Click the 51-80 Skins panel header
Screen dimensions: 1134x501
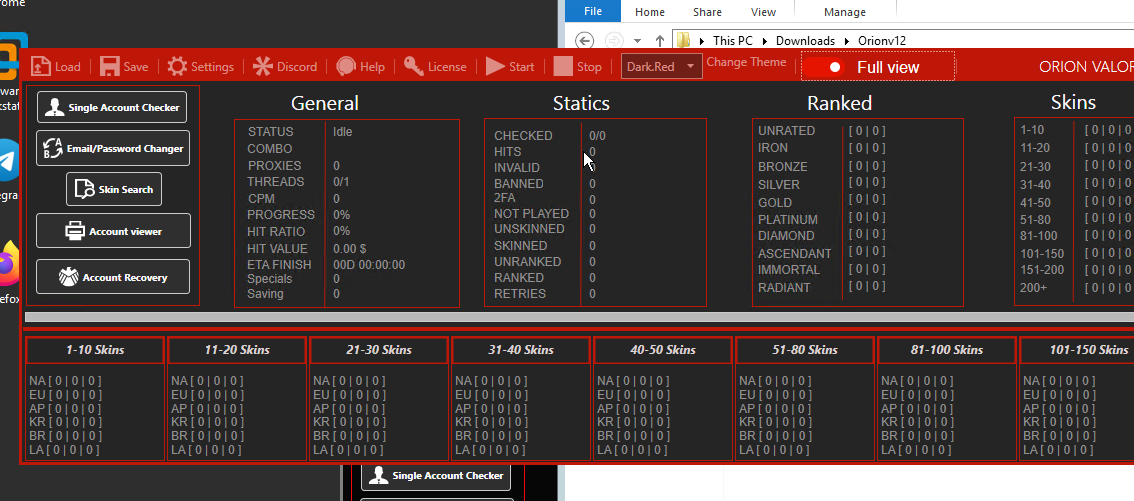click(803, 350)
